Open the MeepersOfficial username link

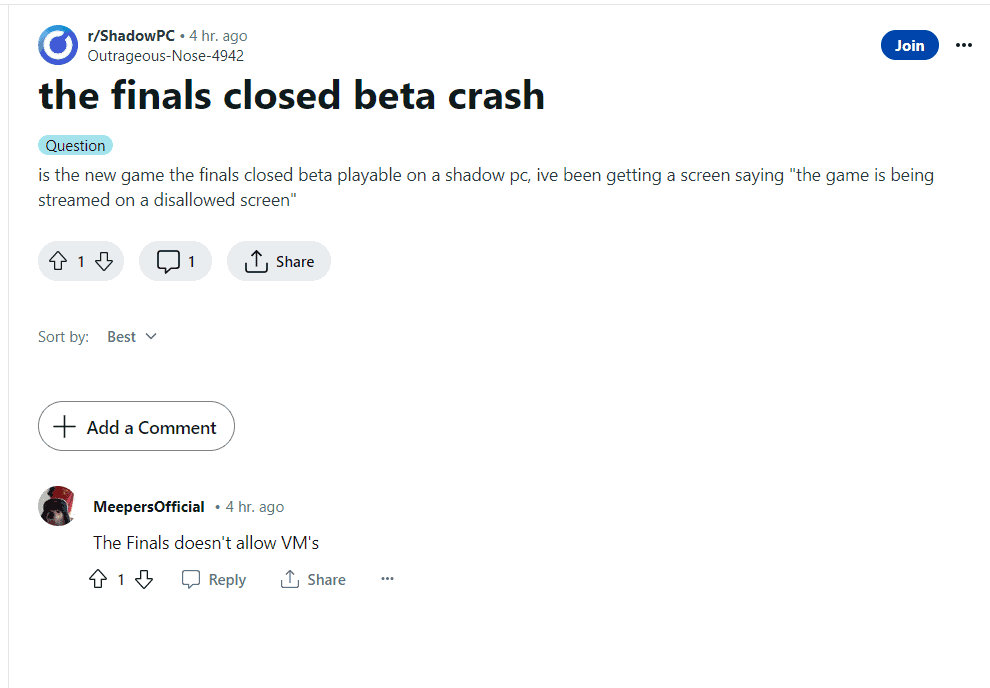[x=149, y=507]
